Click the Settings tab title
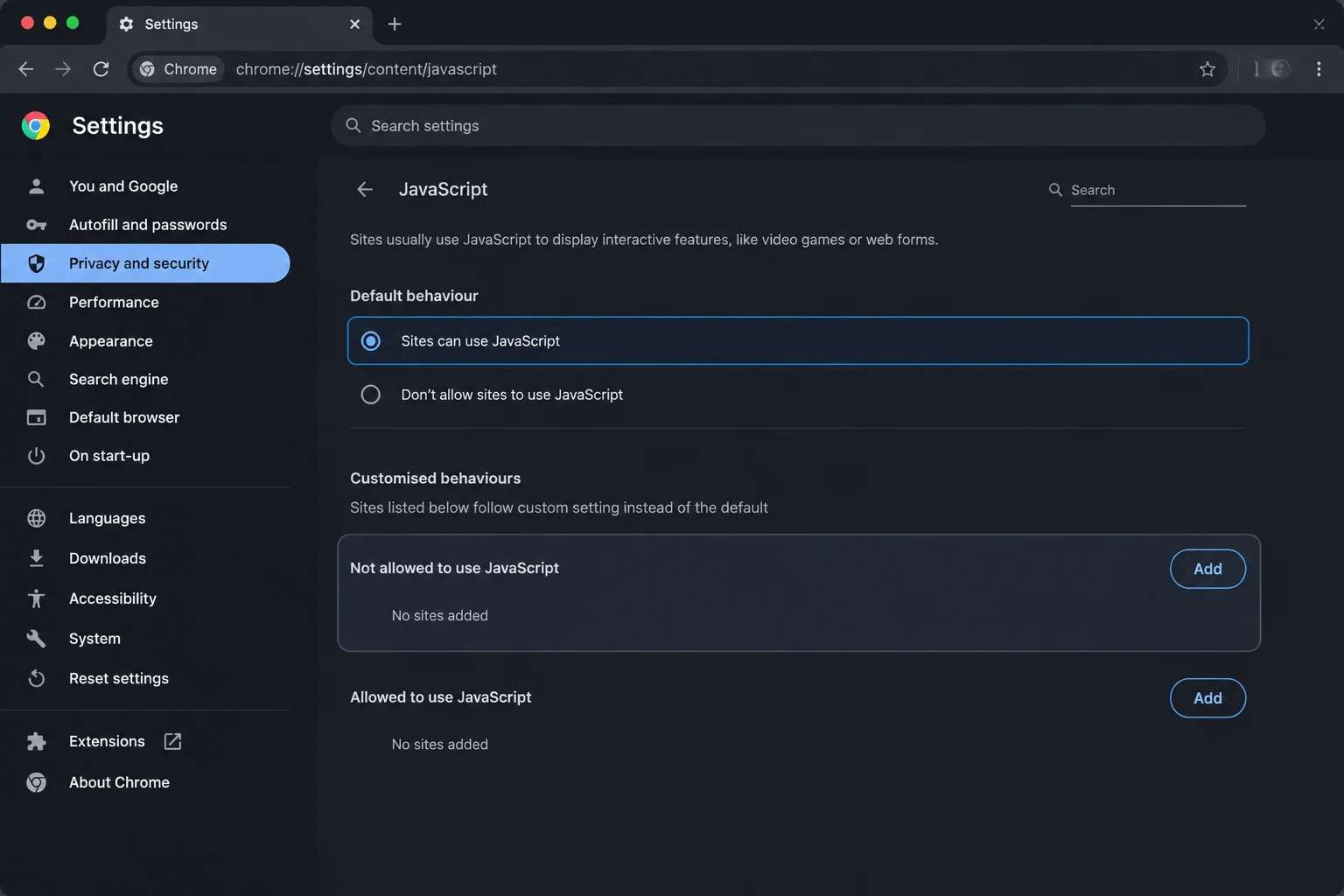Viewport: 1344px width, 896px height. tap(171, 24)
